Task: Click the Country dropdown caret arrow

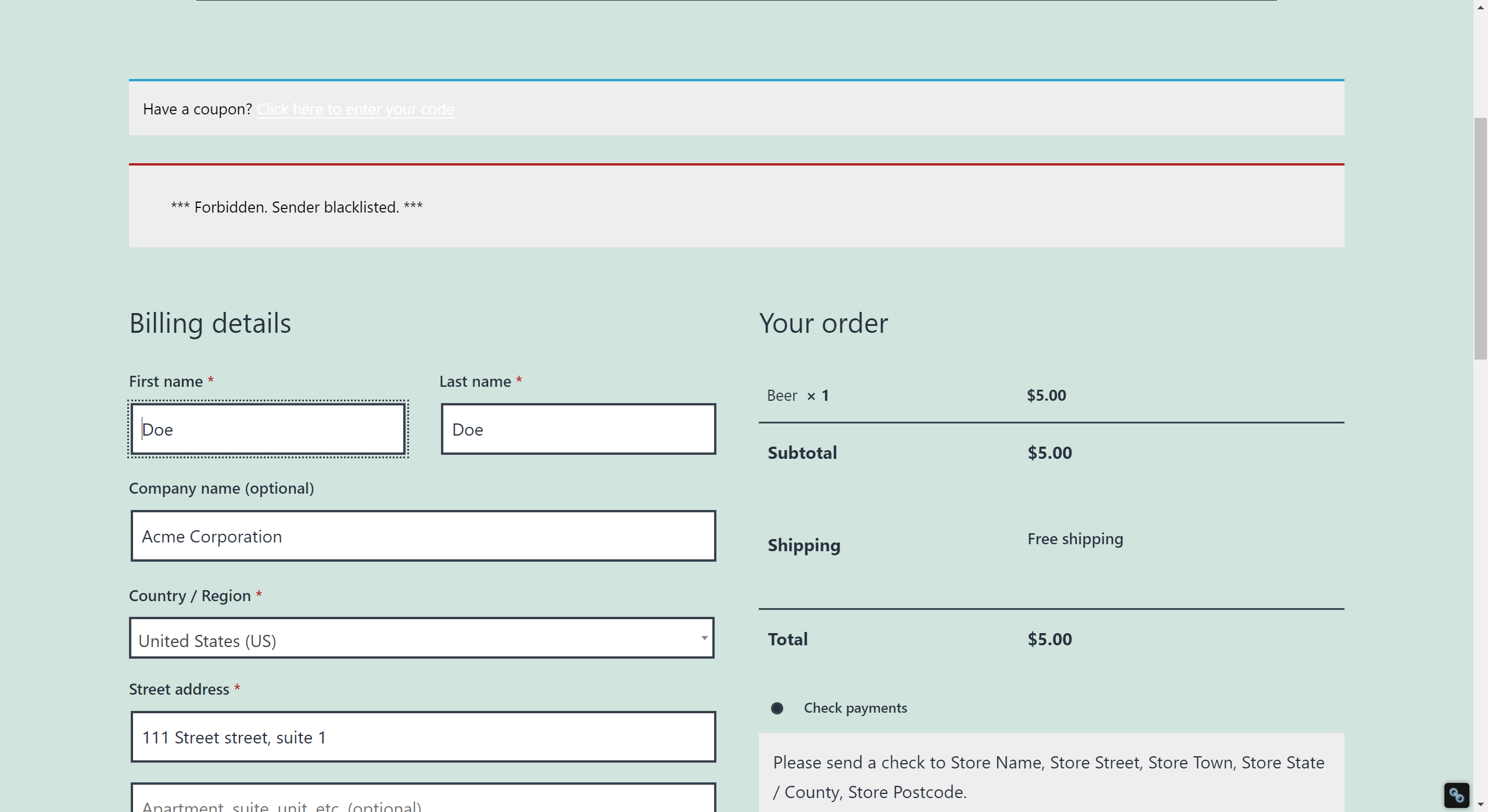Action: click(704, 638)
